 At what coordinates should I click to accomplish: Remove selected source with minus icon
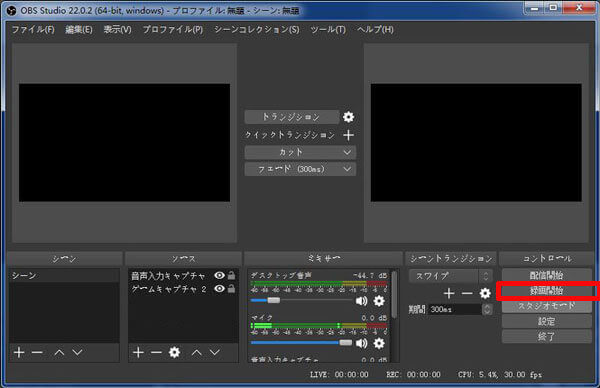coord(156,352)
